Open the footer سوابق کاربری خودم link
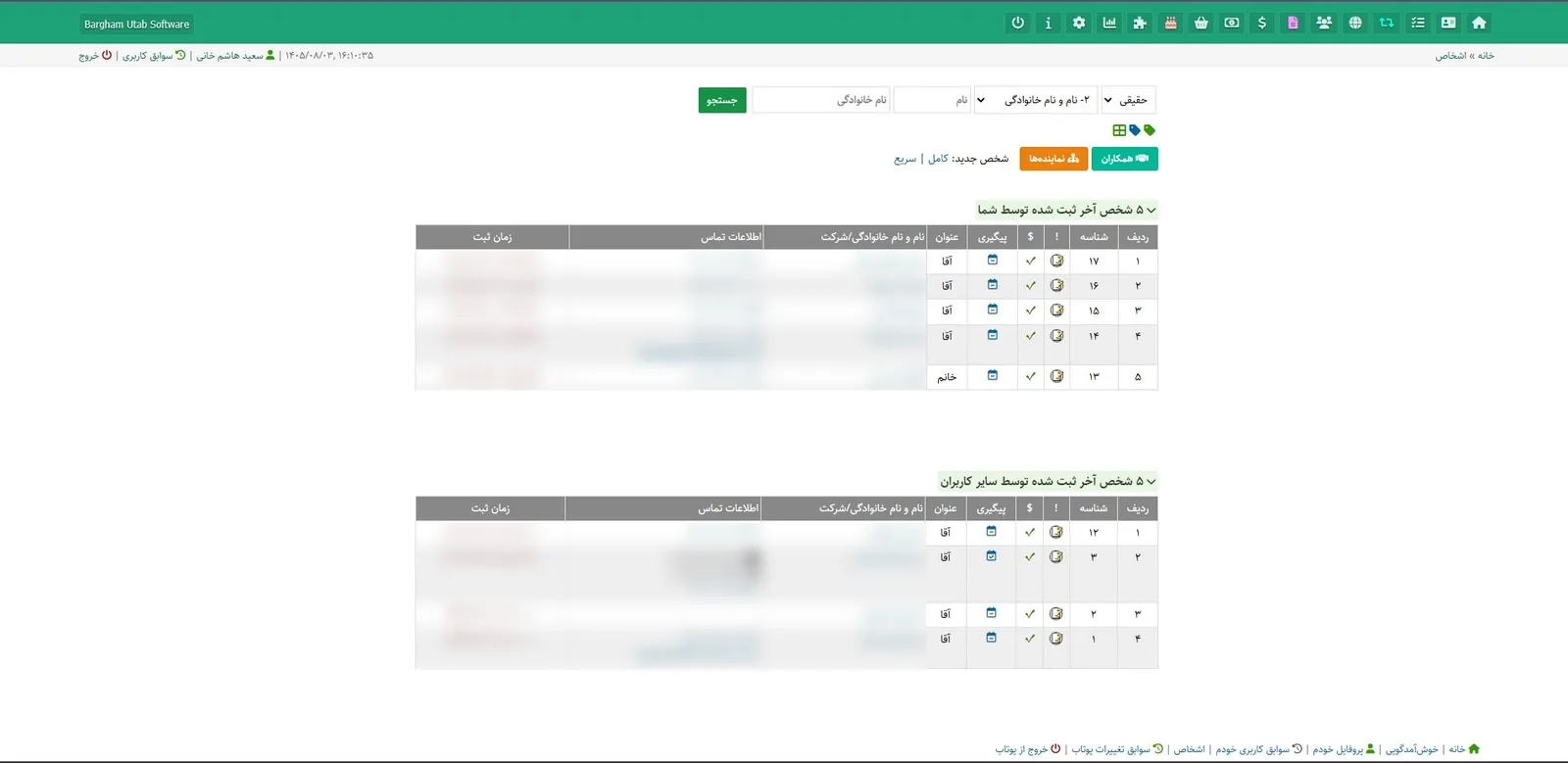This screenshot has height=763, width=1568. click(x=1259, y=749)
